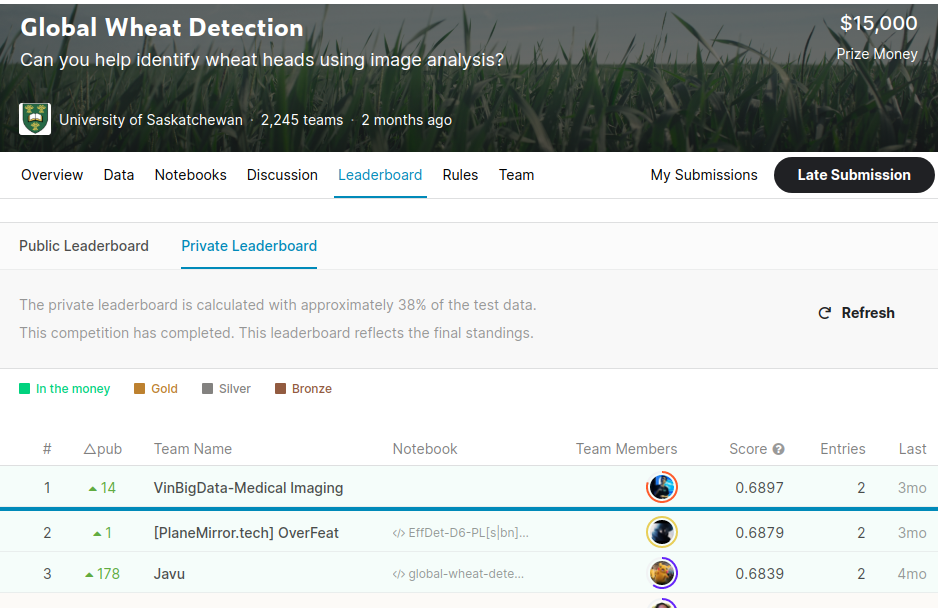This screenshot has height=608, width=938.
Task: Click the Score column header
Action: coord(748,449)
